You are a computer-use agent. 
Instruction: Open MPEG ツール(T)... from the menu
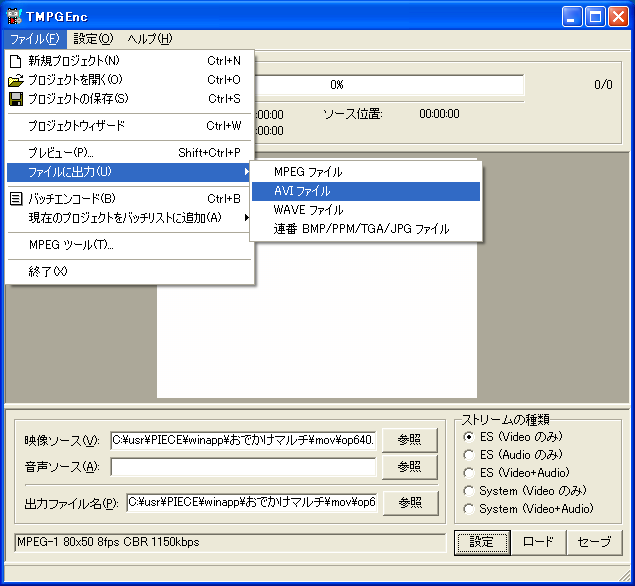pos(130,245)
